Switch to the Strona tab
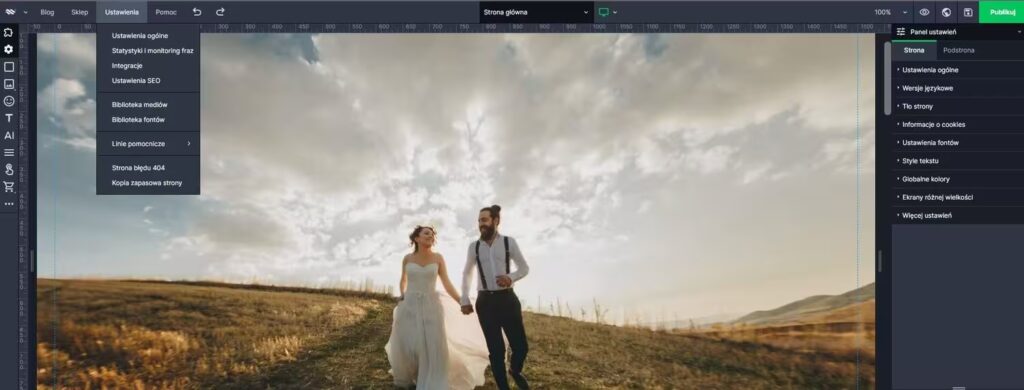The width and height of the screenshot is (1024, 390). pyautogui.click(x=914, y=50)
